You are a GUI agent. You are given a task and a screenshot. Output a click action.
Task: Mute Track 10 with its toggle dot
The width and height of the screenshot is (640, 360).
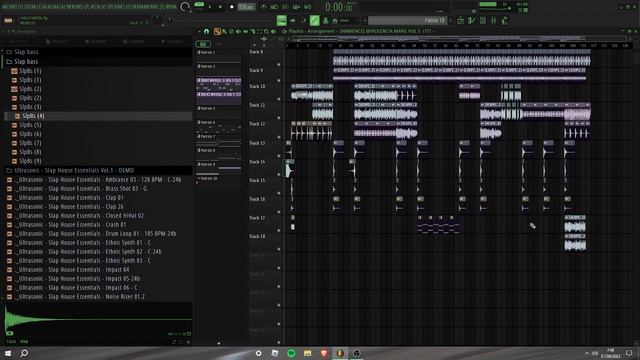[279, 99]
